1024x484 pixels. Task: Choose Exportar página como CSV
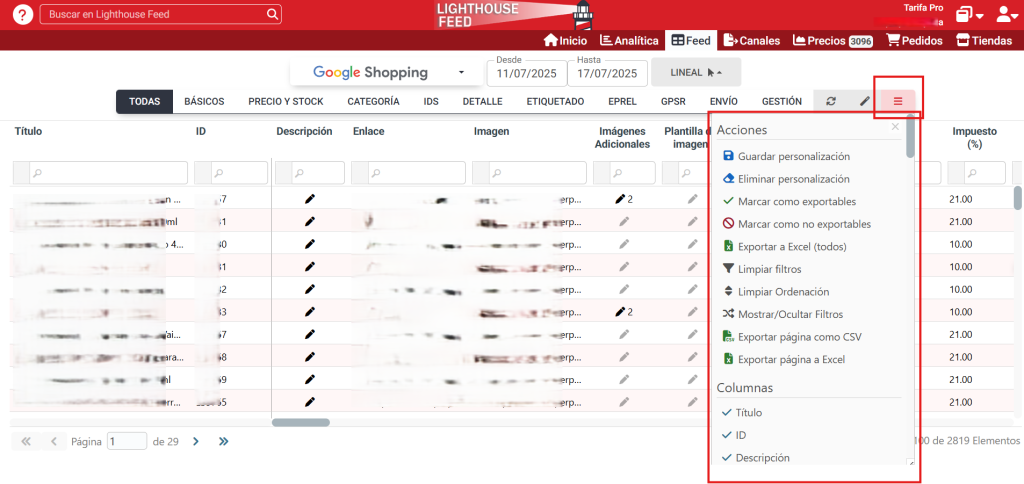tap(792, 337)
